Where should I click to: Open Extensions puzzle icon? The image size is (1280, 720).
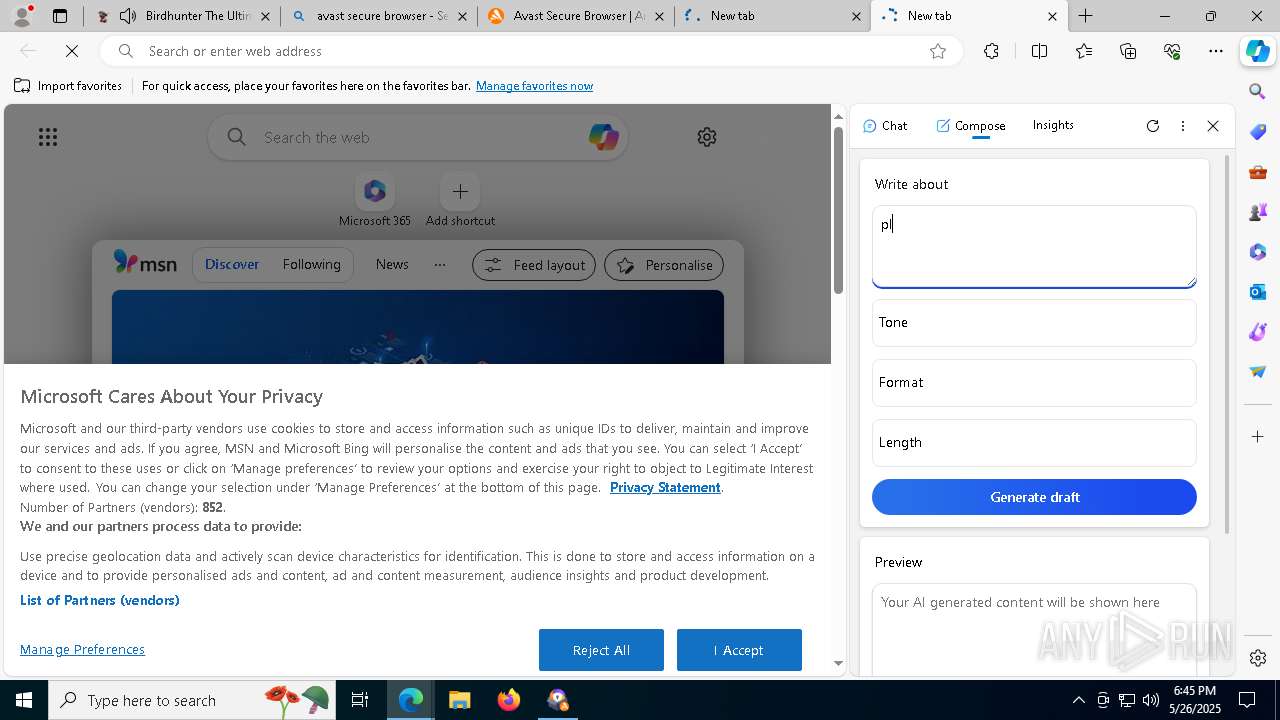tap(991, 51)
